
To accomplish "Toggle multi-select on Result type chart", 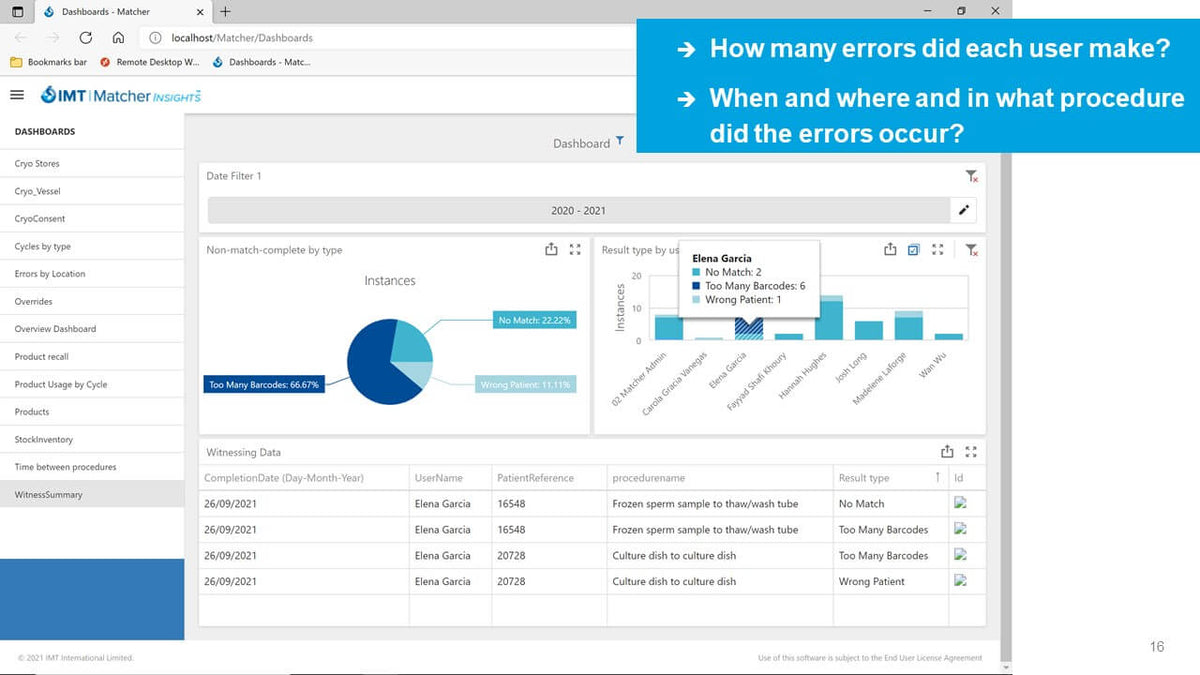I will 913,250.
